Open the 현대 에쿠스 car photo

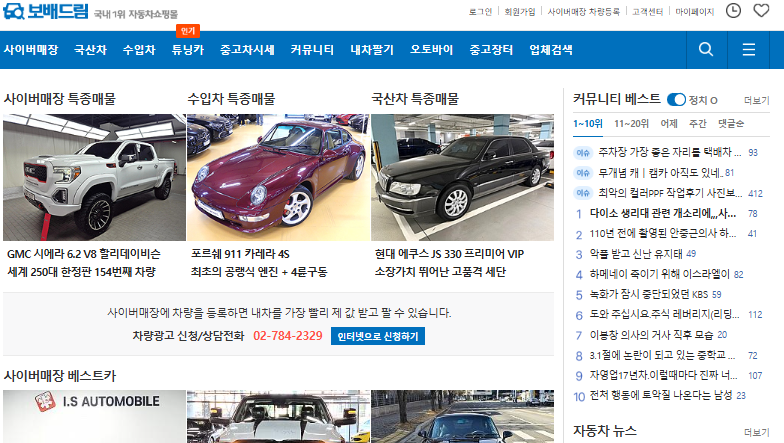point(462,178)
